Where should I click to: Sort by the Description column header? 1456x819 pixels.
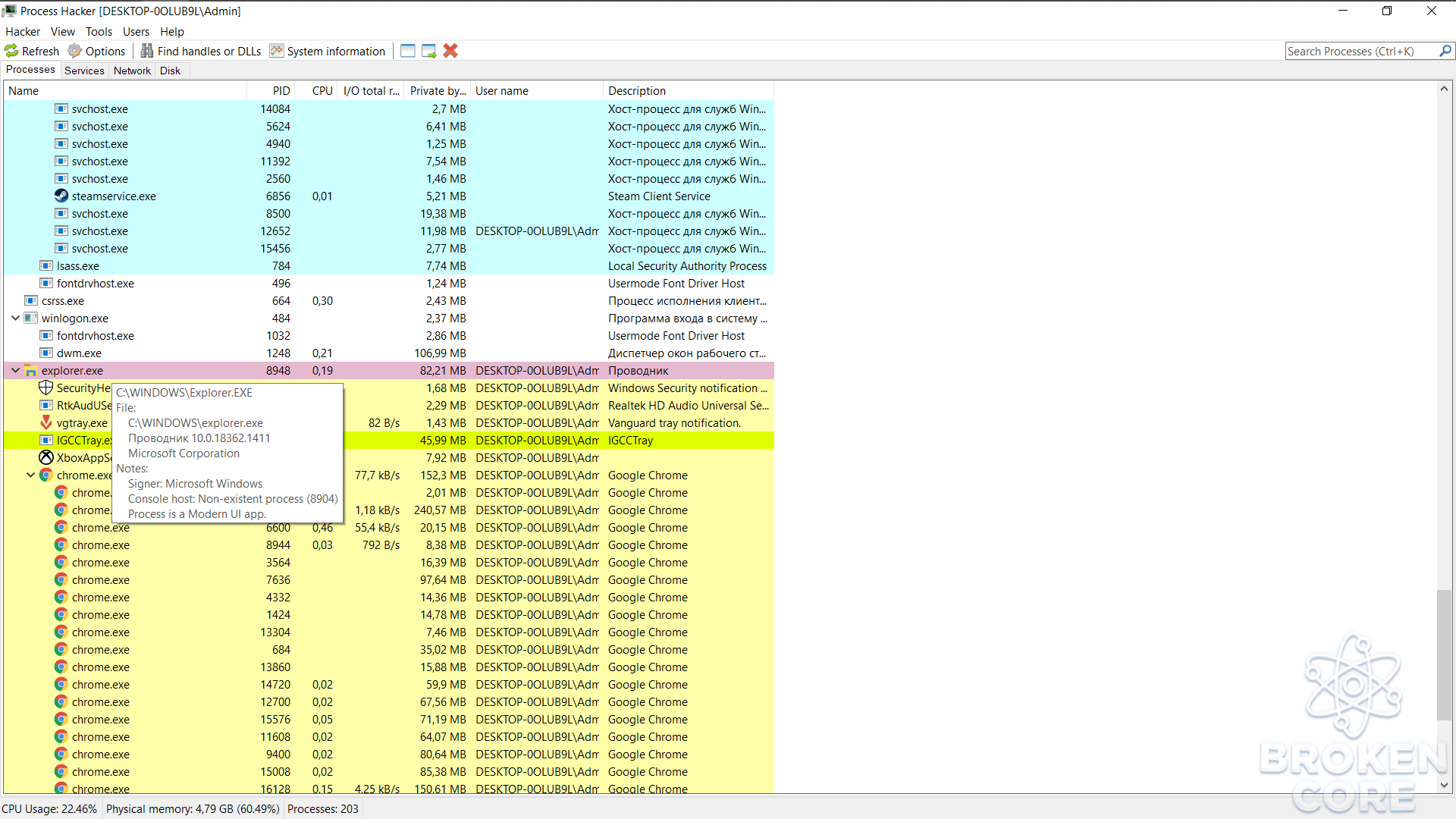point(689,90)
